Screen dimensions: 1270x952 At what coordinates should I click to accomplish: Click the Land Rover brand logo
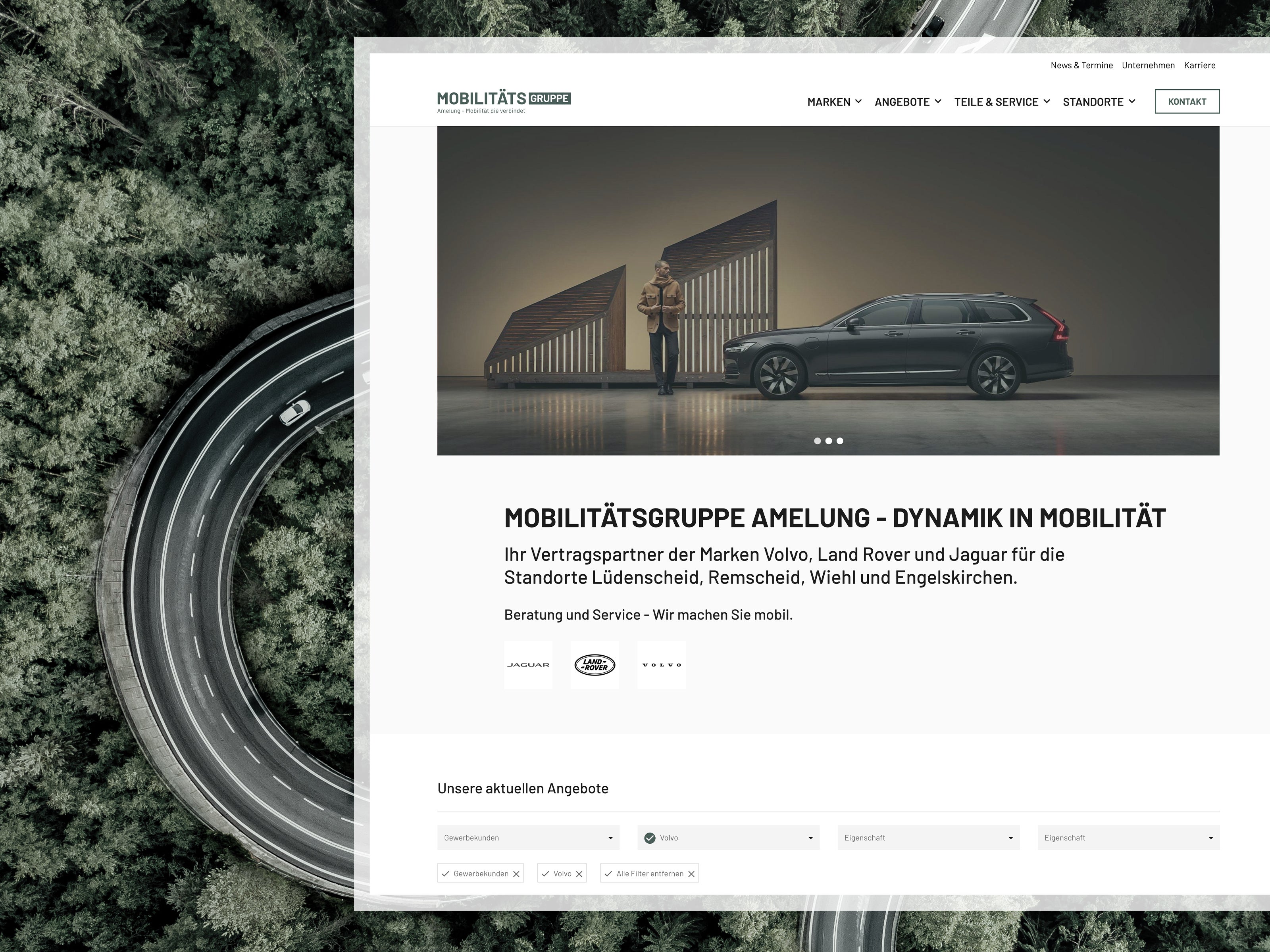[595, 664]
